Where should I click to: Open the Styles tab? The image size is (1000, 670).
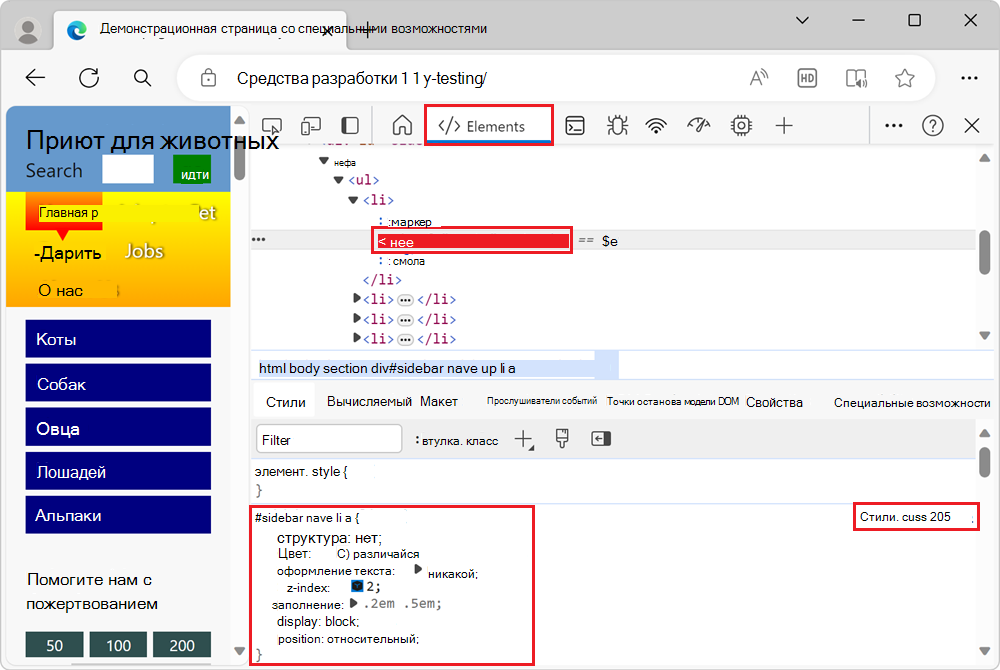click(285, 402)
